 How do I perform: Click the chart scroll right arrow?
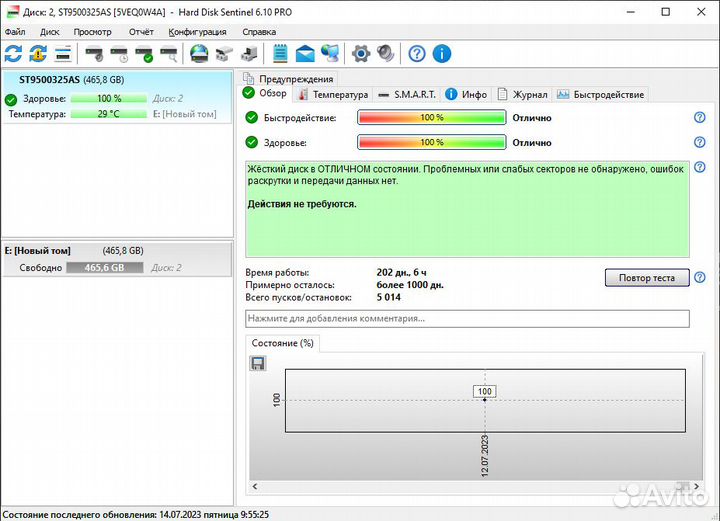pyautogui.click(x=697, y=486)
